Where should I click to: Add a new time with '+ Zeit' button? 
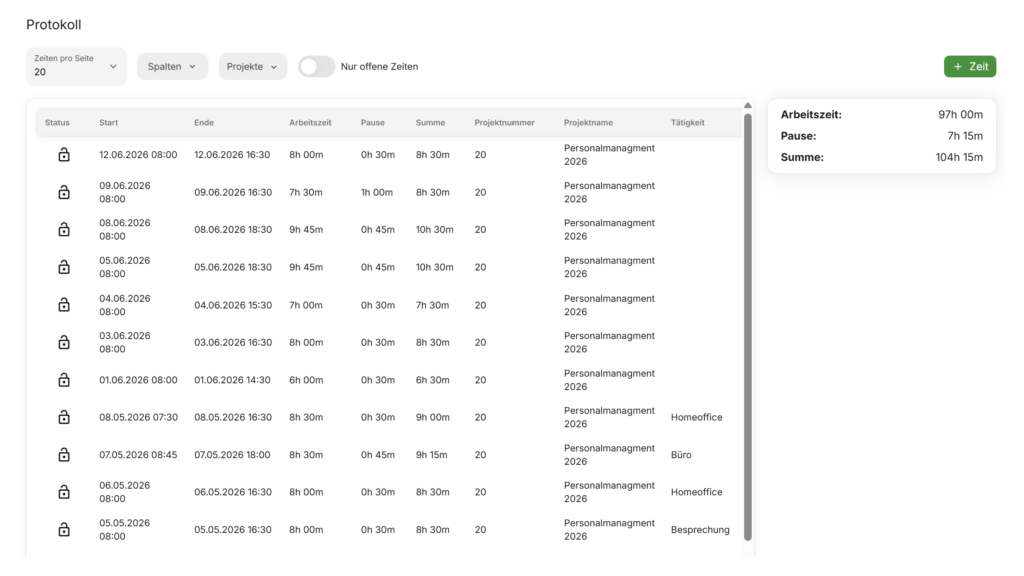pos(970,67)
